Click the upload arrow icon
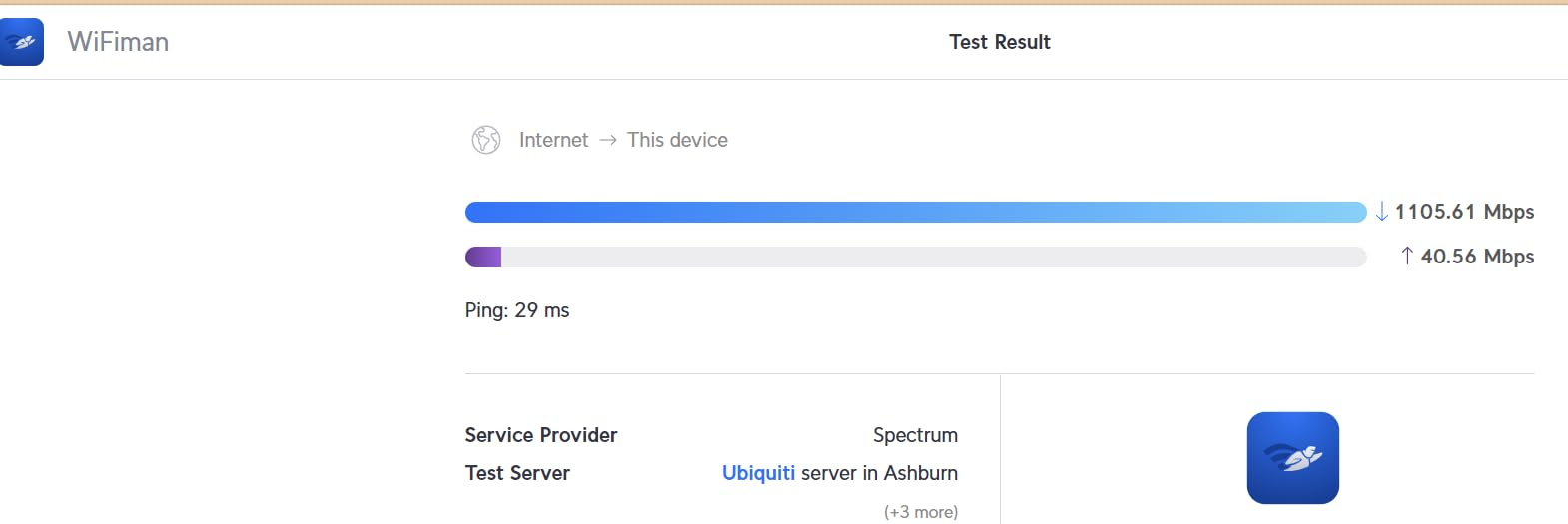This screenshot has height=524, width=1568. click(1407, 257)
